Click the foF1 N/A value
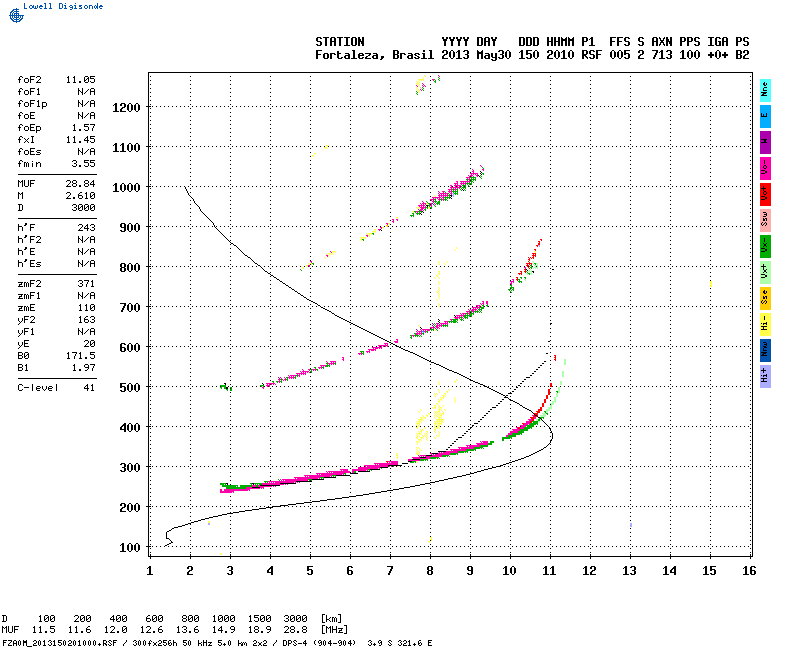The image size is (800, 650). [x=86, y=92]
